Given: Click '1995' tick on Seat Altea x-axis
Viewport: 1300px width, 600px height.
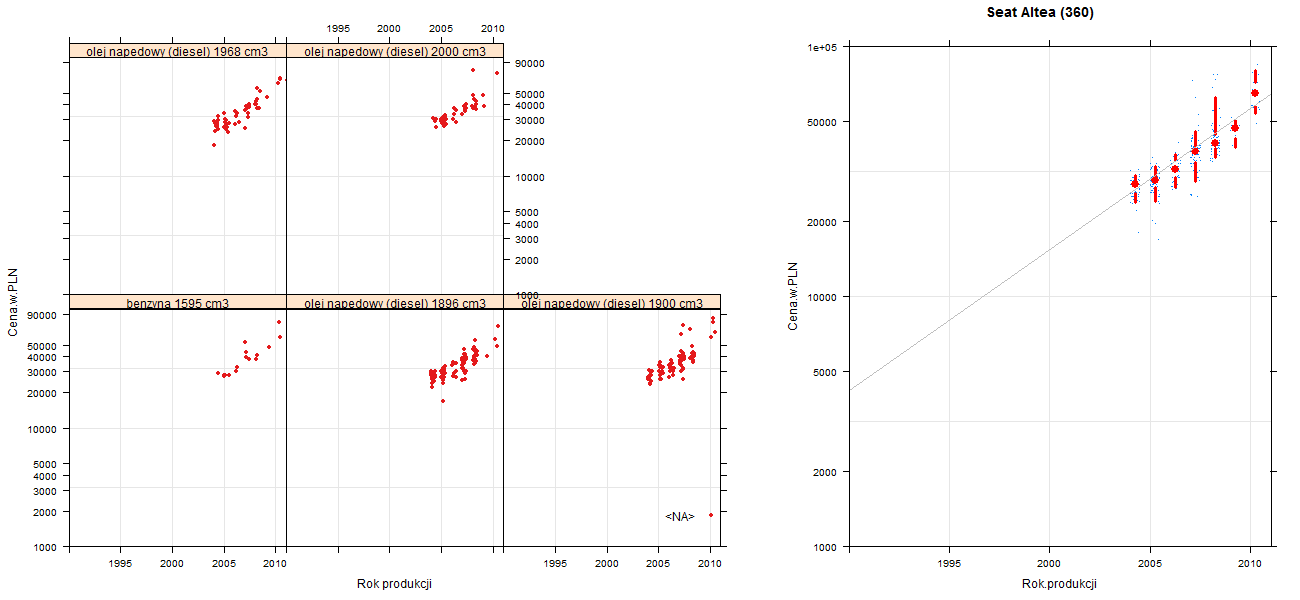Looking at the screenshot, I should pos(949,564).
